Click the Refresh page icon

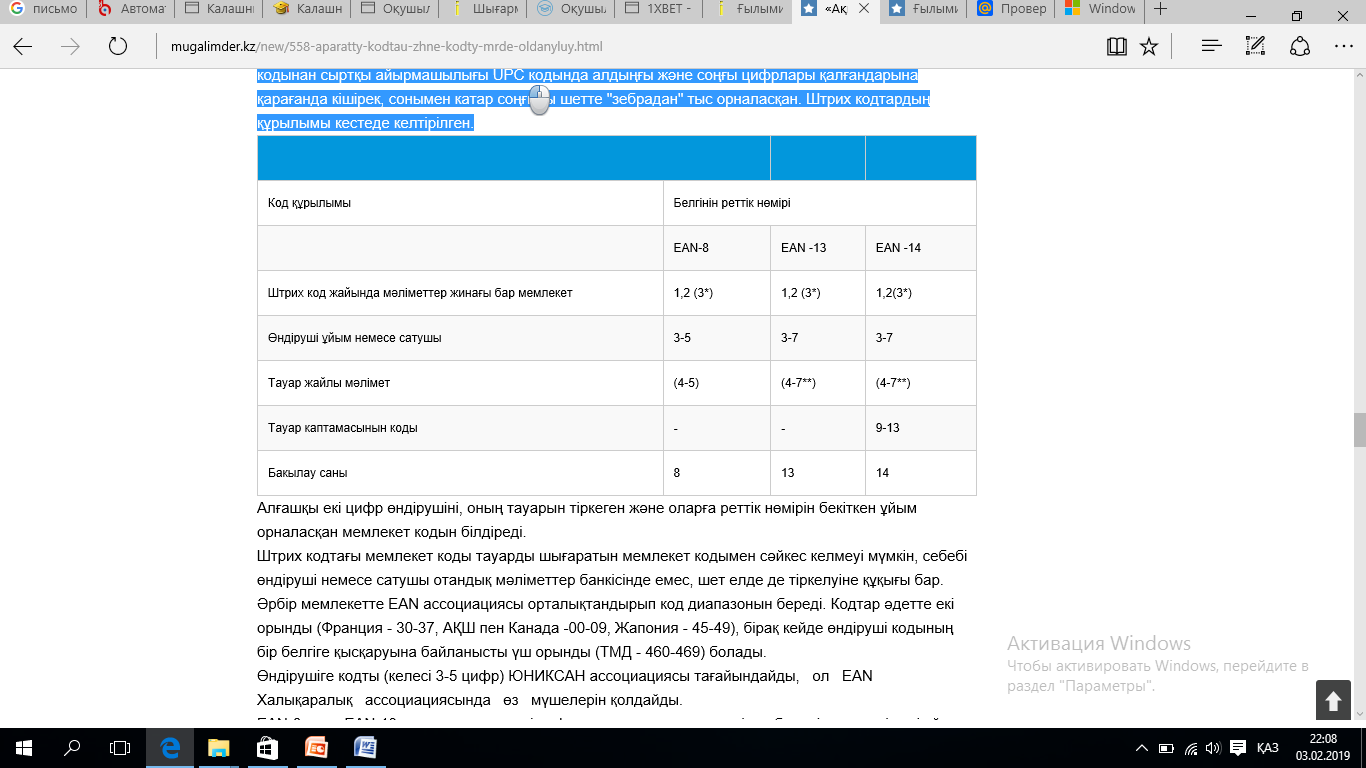(118, 46)
